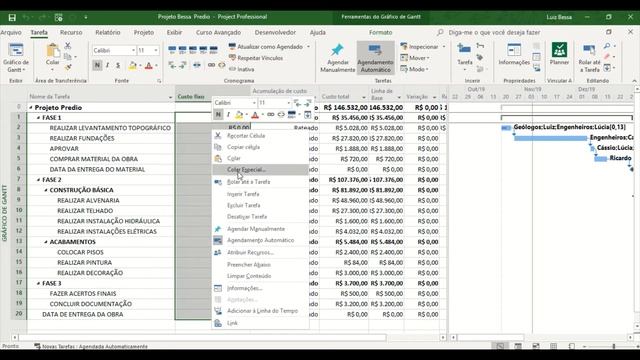Open the Variação column filter arrow

434,97
